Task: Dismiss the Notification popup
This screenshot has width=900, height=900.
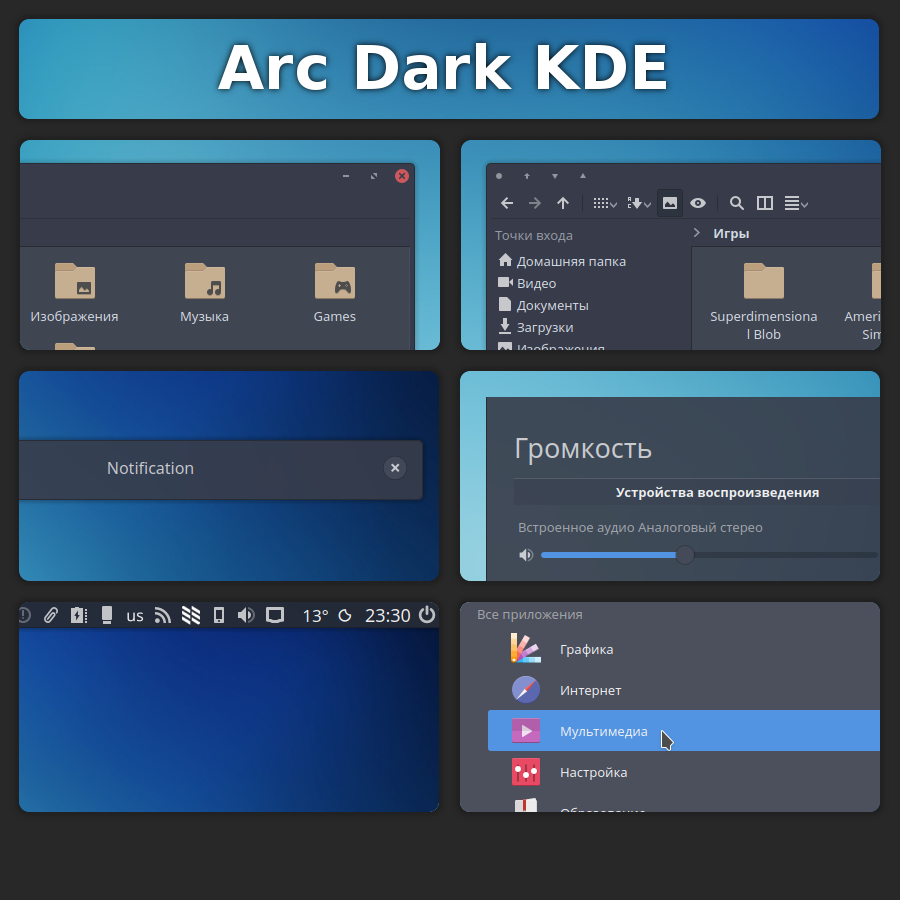Action: pyautogui.click(x=395, y=468)
